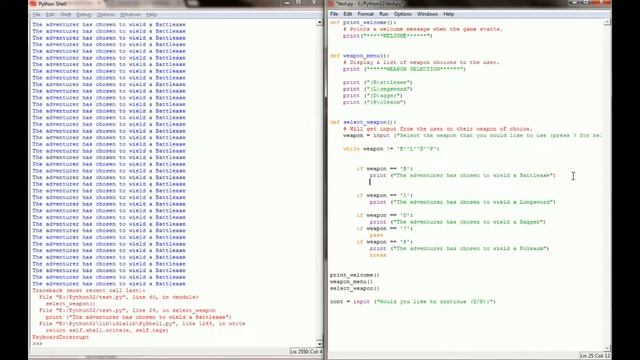Viewport: 640px width, 360px height.
Task: Click print line '(P)oleaxe' in editor
Action: click(374, 102)
